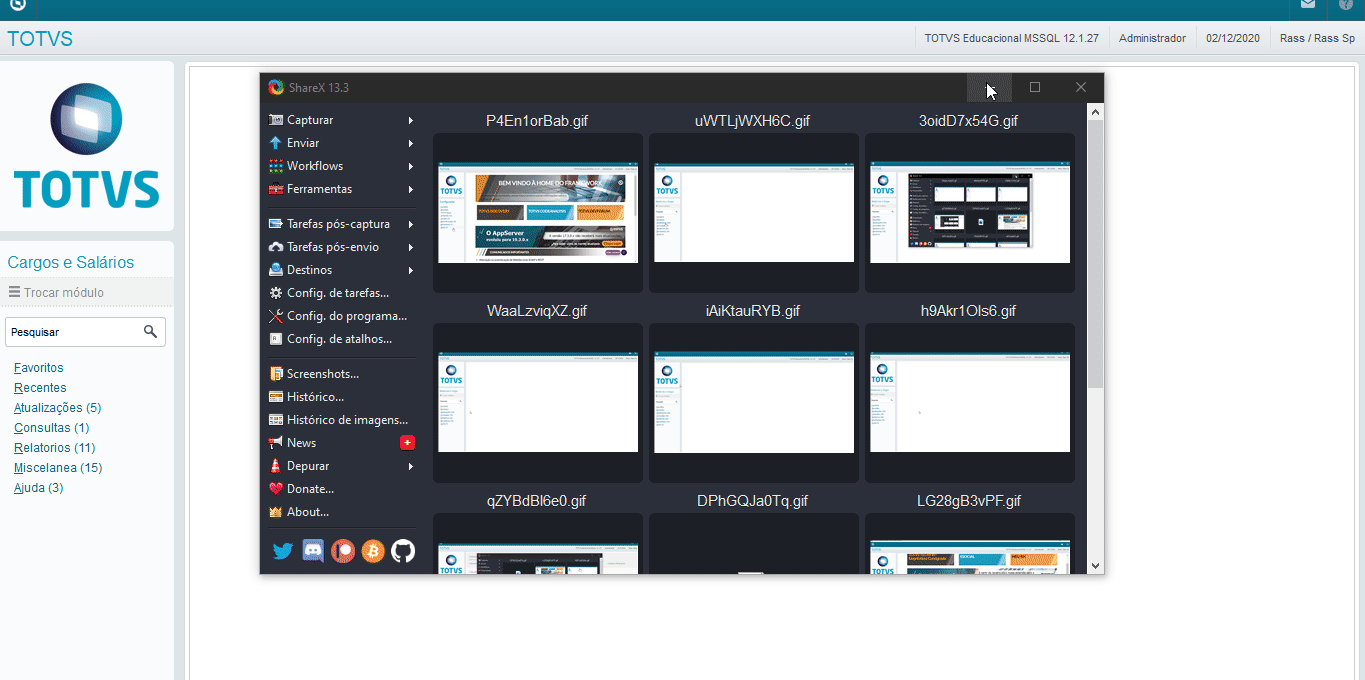Image resolution: width=1365 pixels, height=680 pixels.
Task: Expand the Tarefas pós-envio submenu arrow
Action: pos(411,247)
